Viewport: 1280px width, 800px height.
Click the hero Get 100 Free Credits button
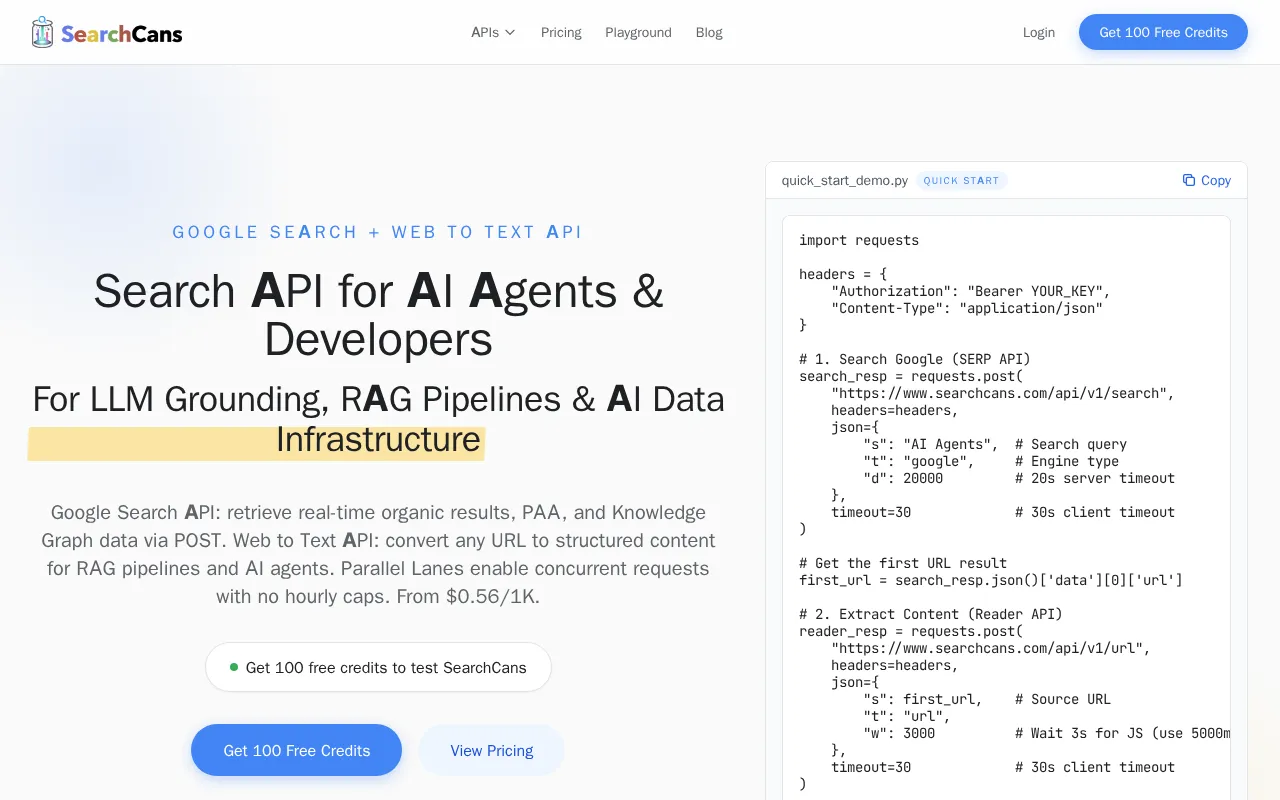point(297,750)
